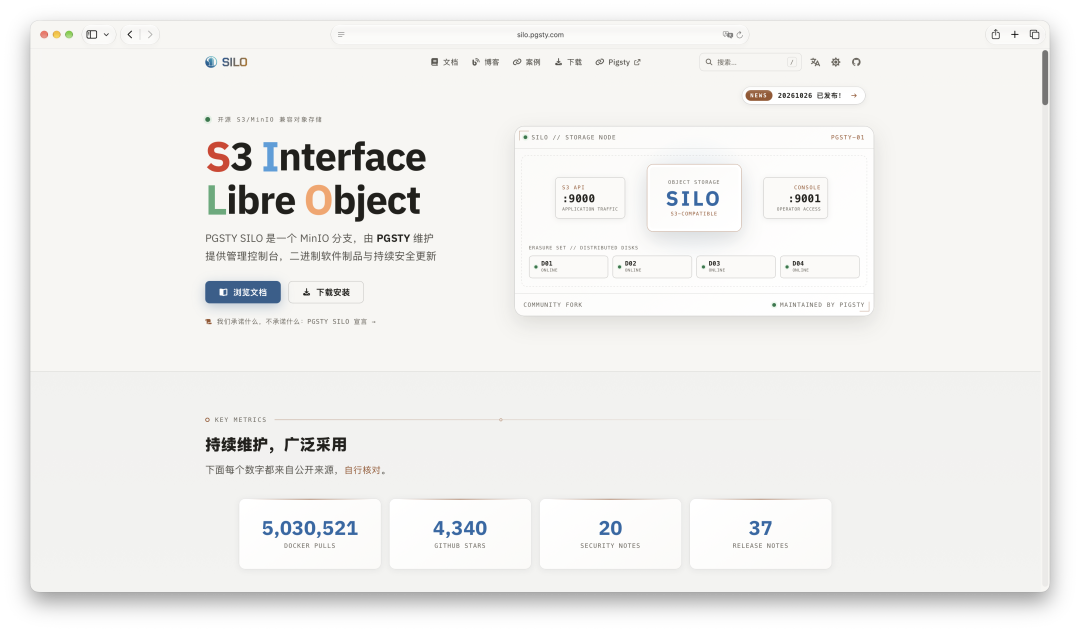Viewport: 1080px width, 632px height.
Task: Click the S3 API :9000 box
Action: 590,198
